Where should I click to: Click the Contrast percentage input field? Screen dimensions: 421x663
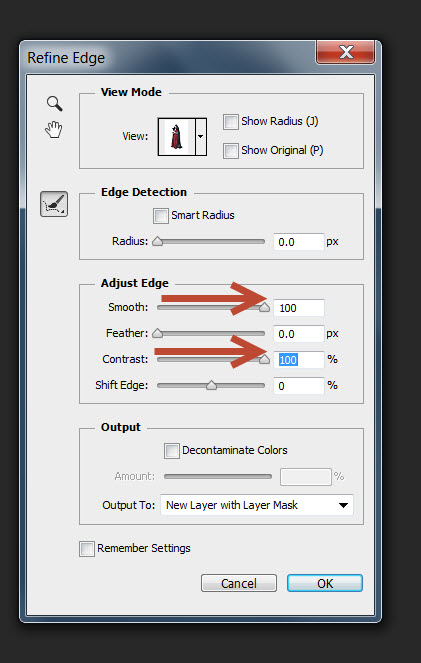[x=299, y=359]
